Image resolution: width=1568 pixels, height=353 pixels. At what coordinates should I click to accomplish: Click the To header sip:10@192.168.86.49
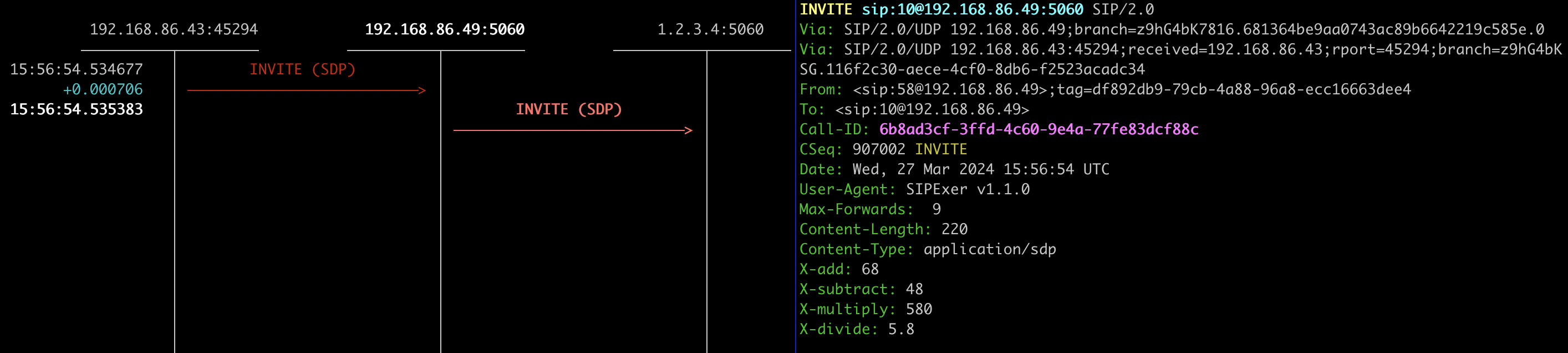point(914,110)
